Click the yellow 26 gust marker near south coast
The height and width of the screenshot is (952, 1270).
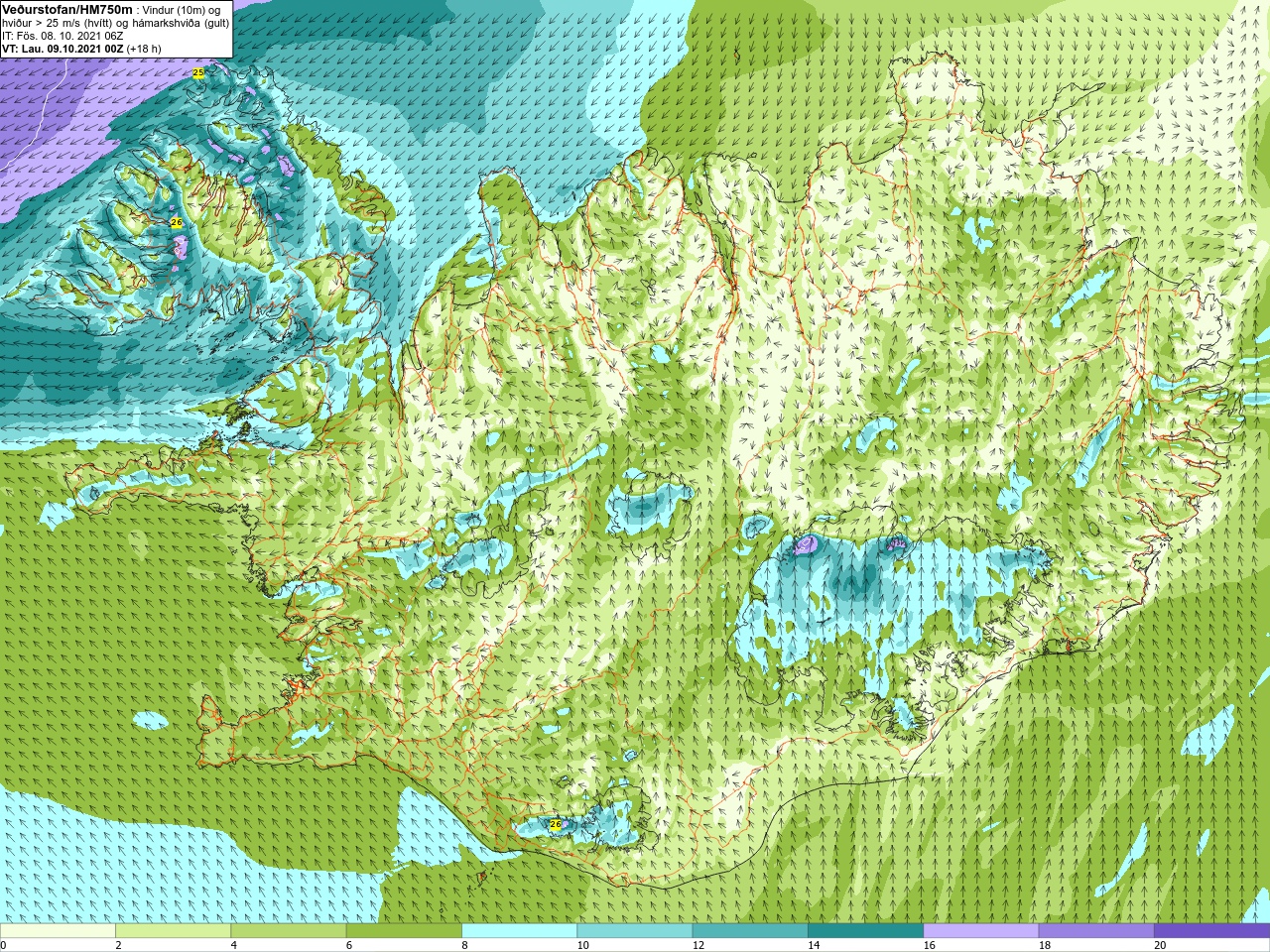(x=555, y=824)
